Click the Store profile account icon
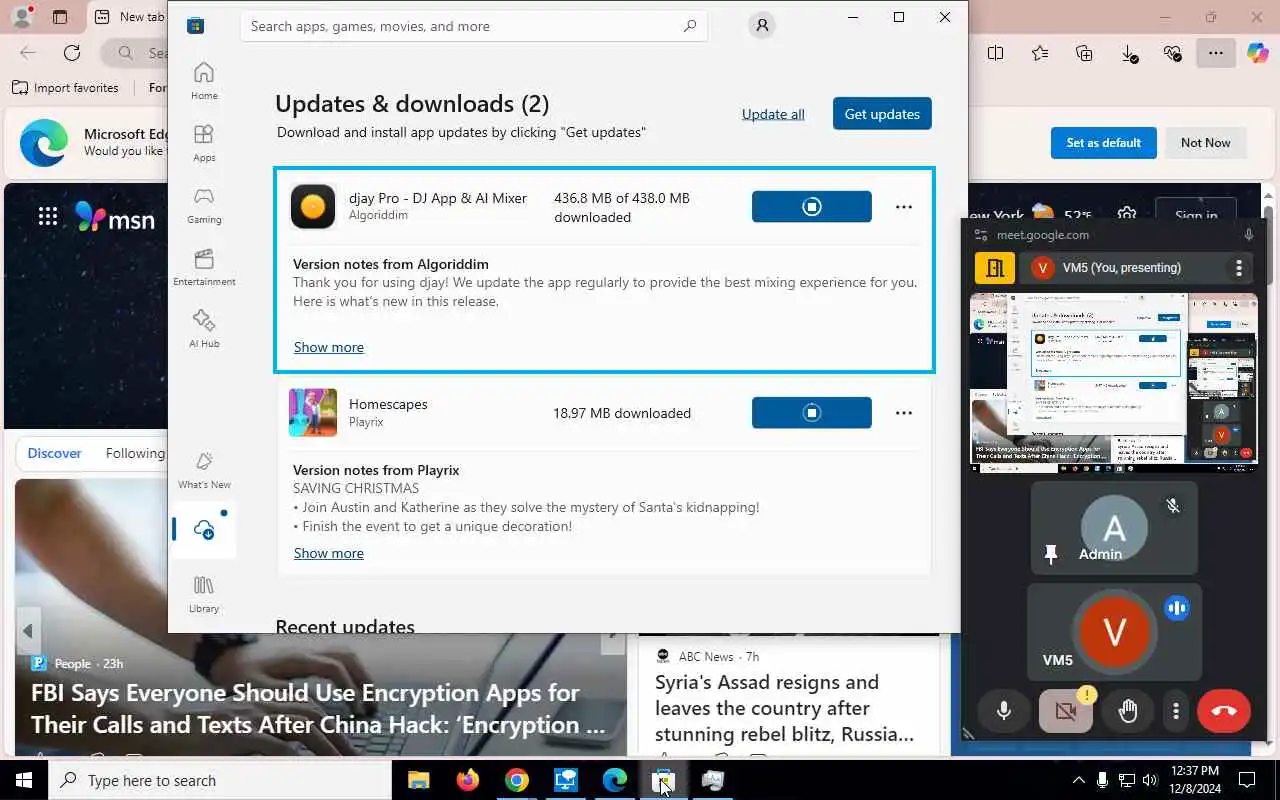The image size is (1280, 800). [x=762, y=26]
